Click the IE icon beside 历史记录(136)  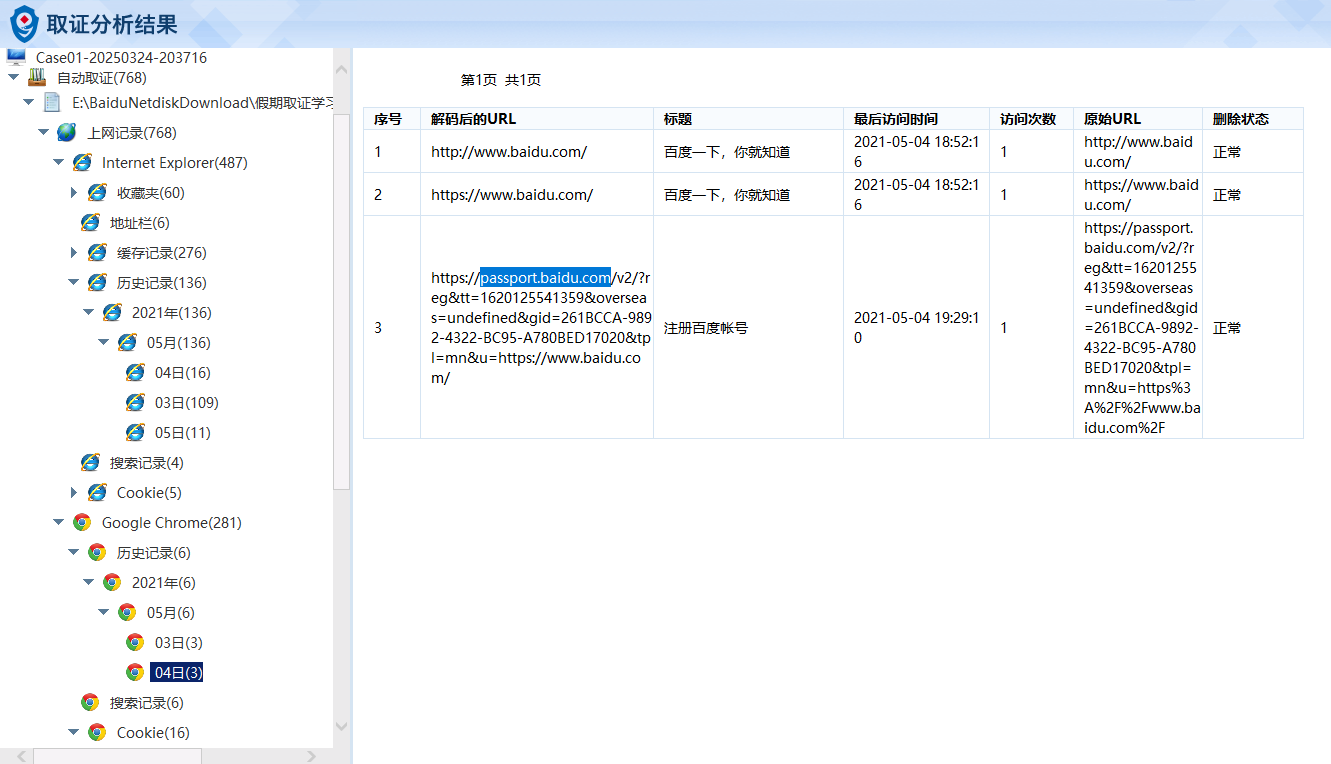[97, 282]
